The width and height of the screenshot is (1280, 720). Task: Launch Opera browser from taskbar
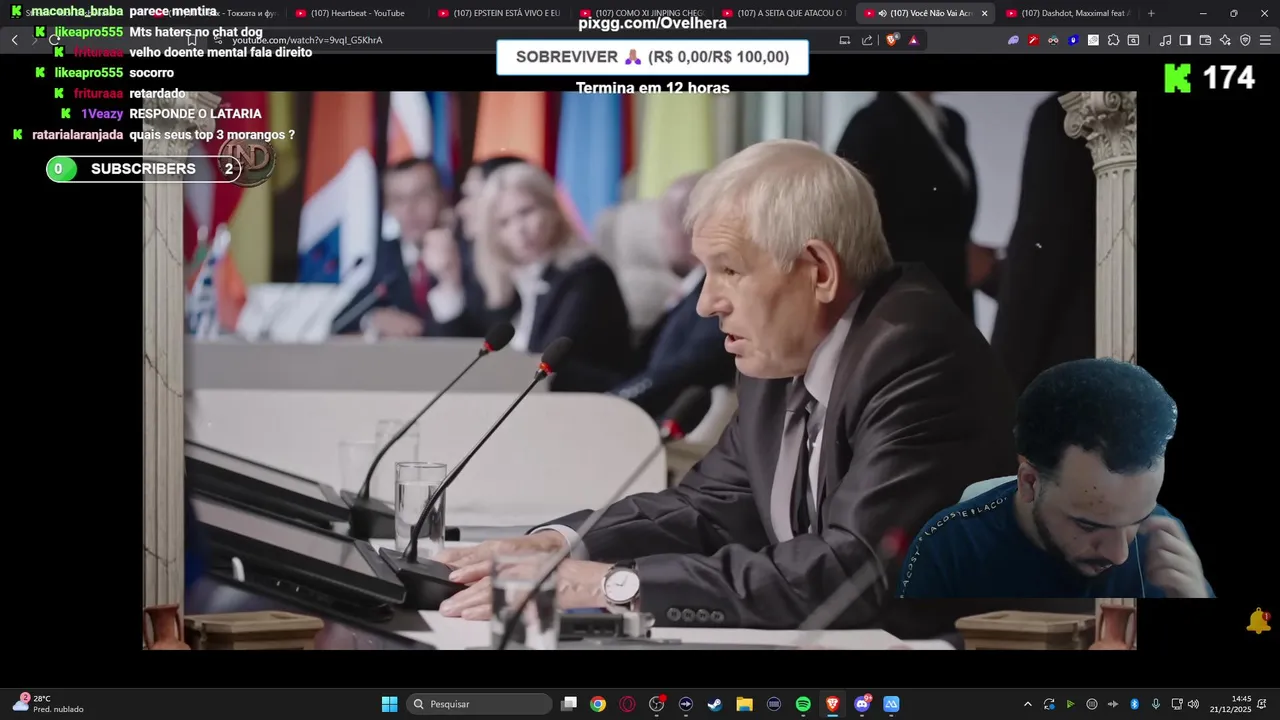pos(627,704)
